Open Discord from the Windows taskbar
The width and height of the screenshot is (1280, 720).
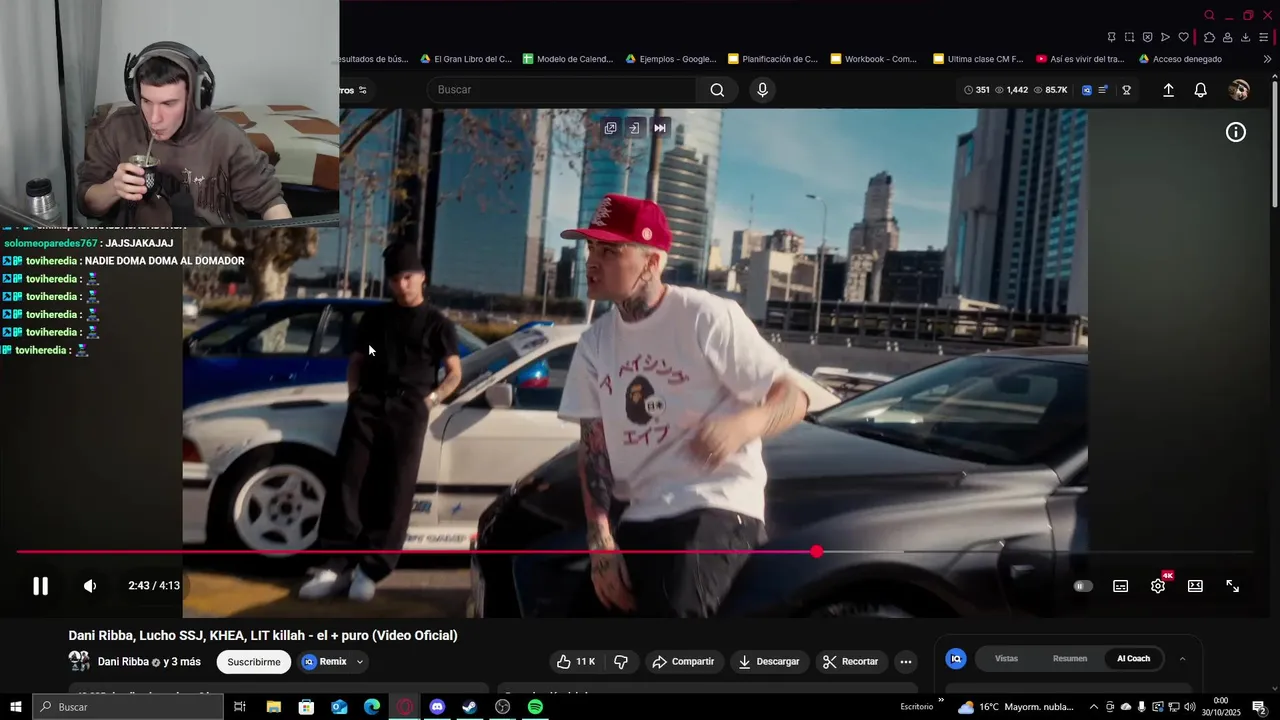point(437,707)
